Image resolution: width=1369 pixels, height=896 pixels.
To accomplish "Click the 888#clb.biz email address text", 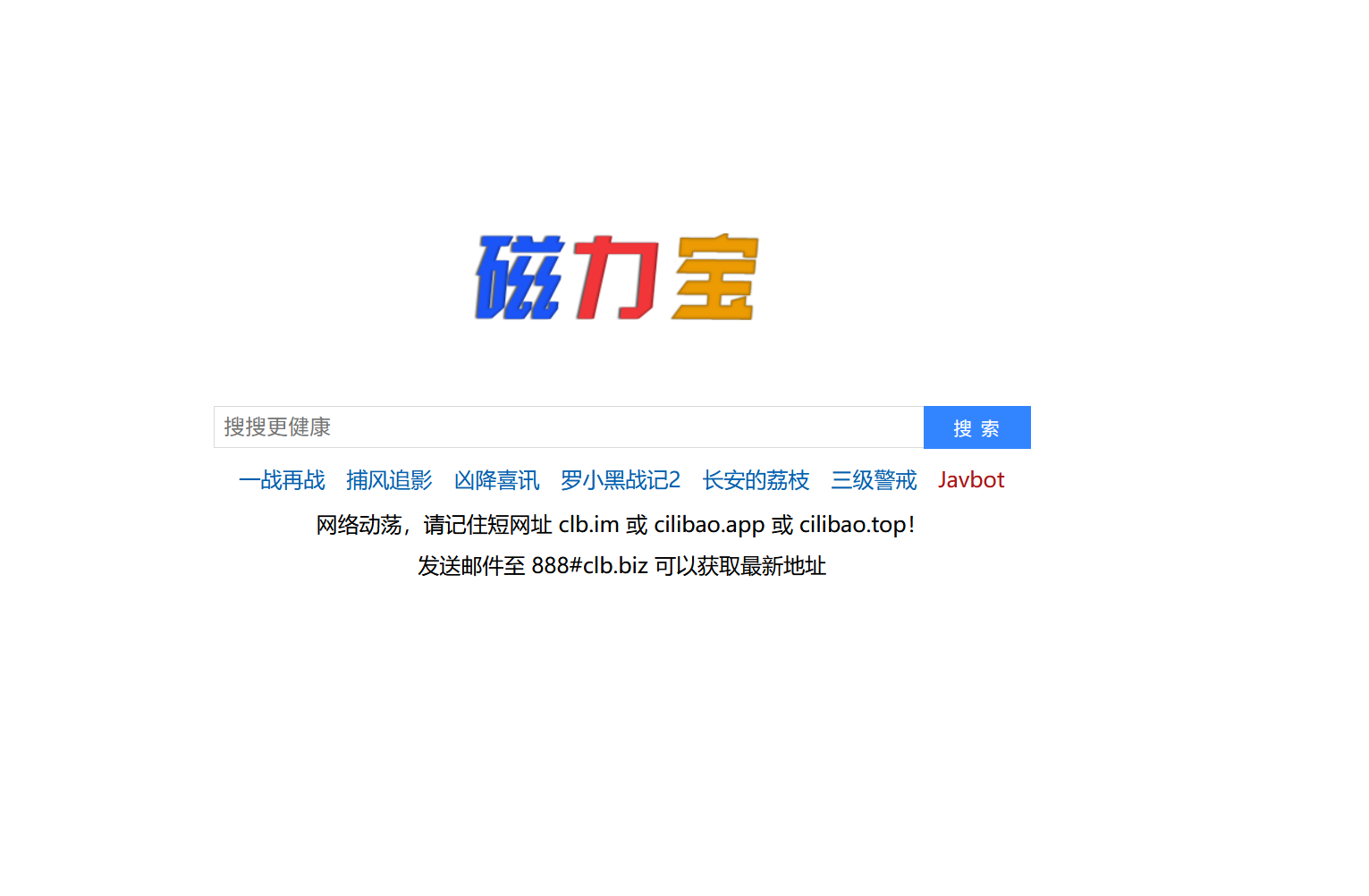I will pos(590,566).
